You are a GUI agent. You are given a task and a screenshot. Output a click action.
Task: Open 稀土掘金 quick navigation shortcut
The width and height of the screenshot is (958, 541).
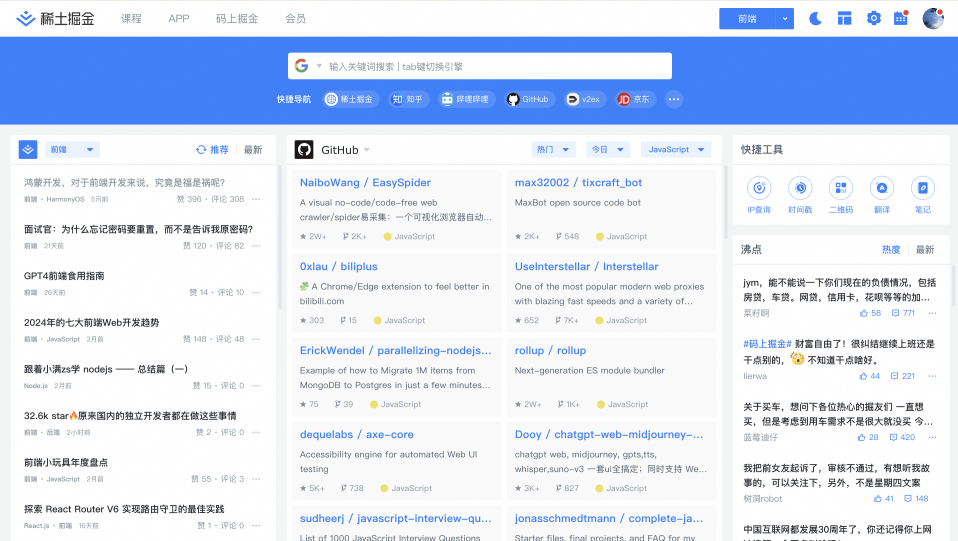click(351, 99)
